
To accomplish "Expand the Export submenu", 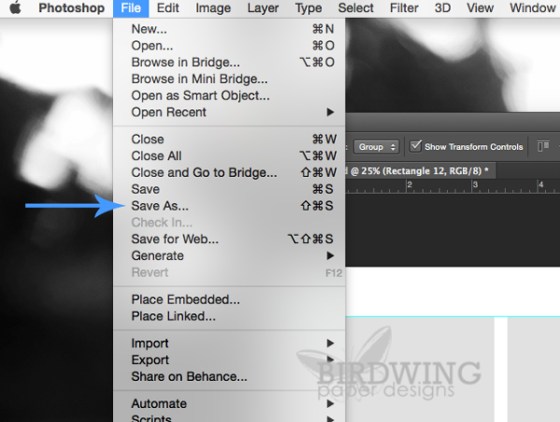I will [229, 360].
